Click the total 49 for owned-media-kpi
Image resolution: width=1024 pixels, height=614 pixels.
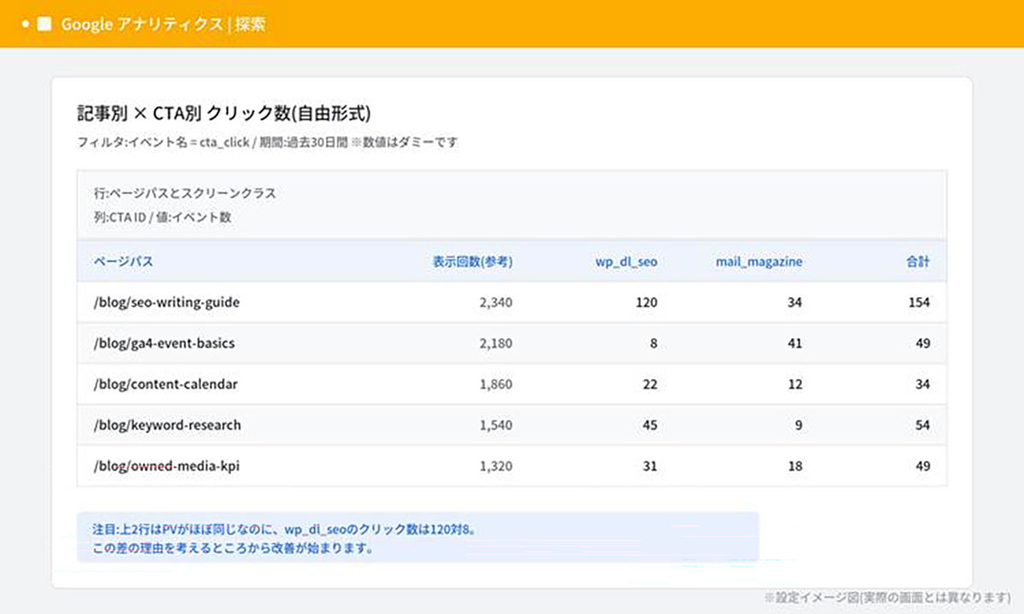[x=922, y=466]
